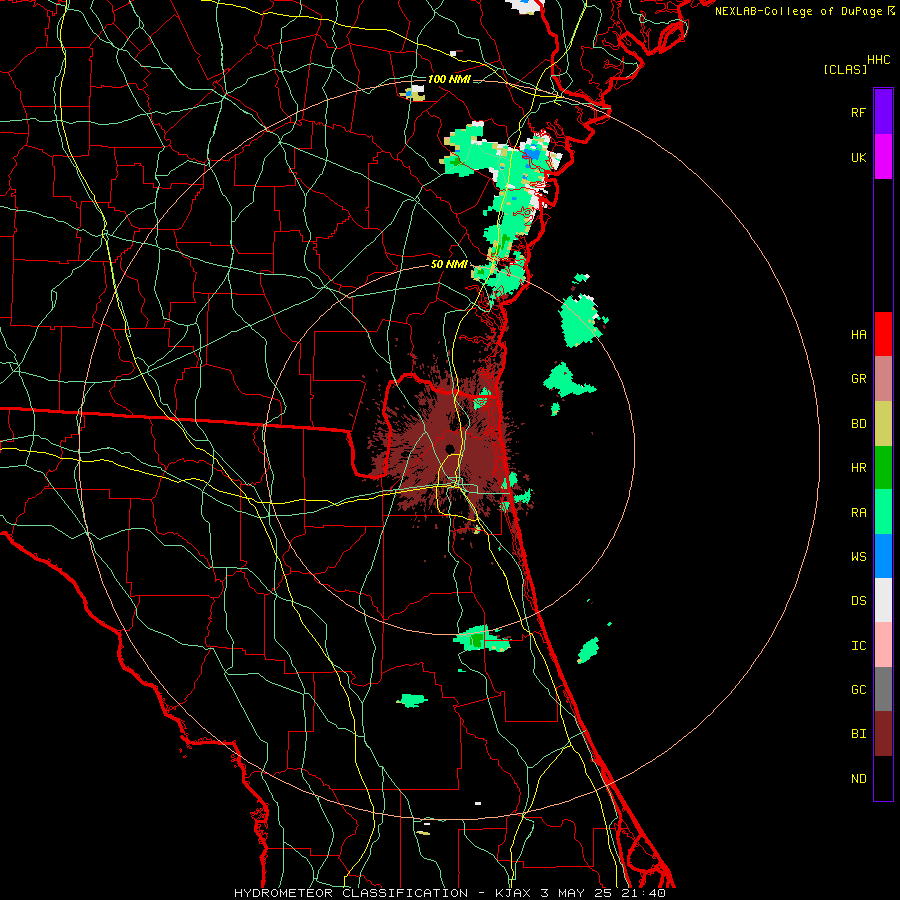The height and width of the screenshot is (900, 900).
Task: Click the IC legend label
Action: click(858, 645)
